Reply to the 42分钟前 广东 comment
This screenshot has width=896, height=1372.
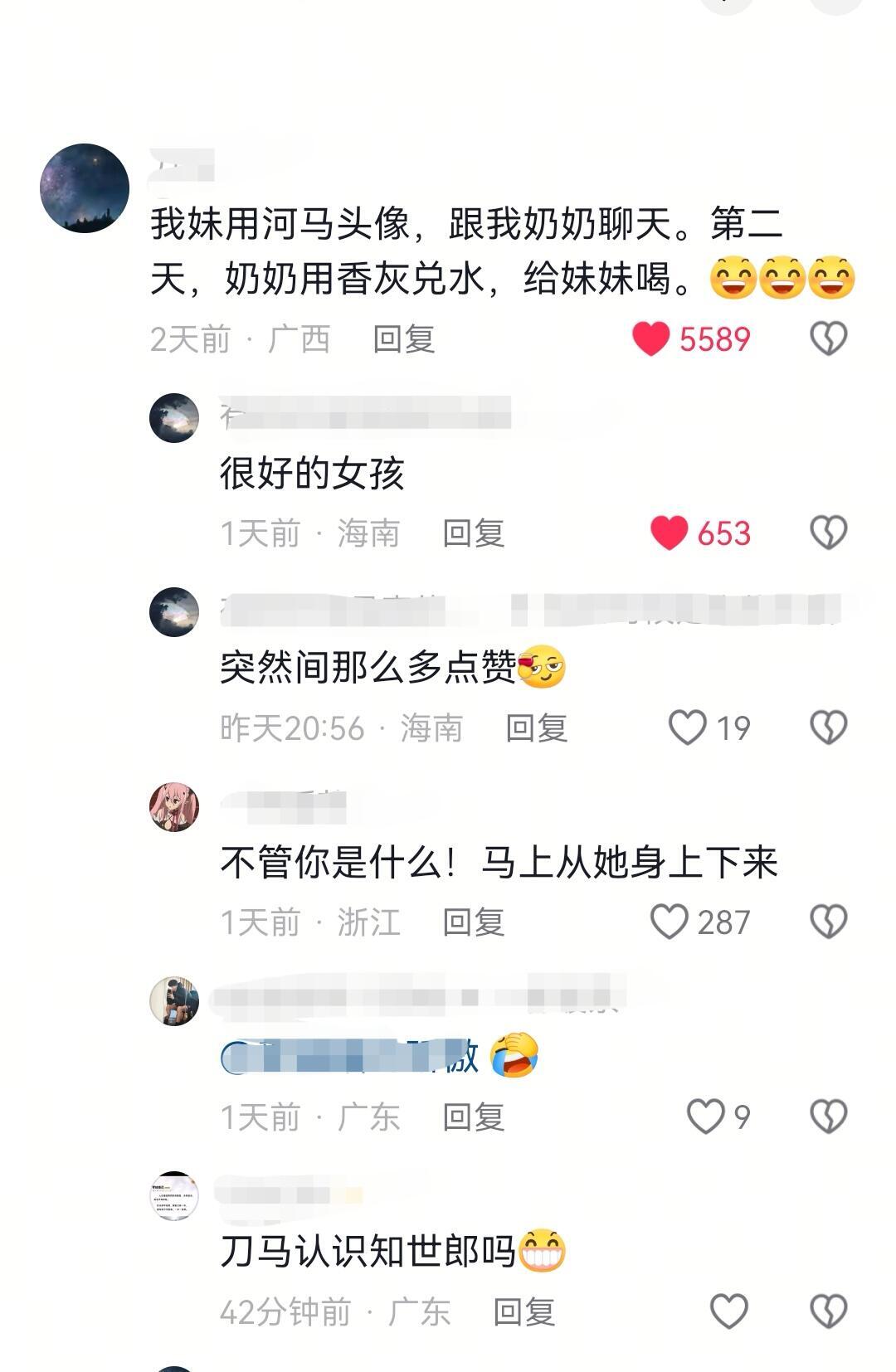point(524,1312)
